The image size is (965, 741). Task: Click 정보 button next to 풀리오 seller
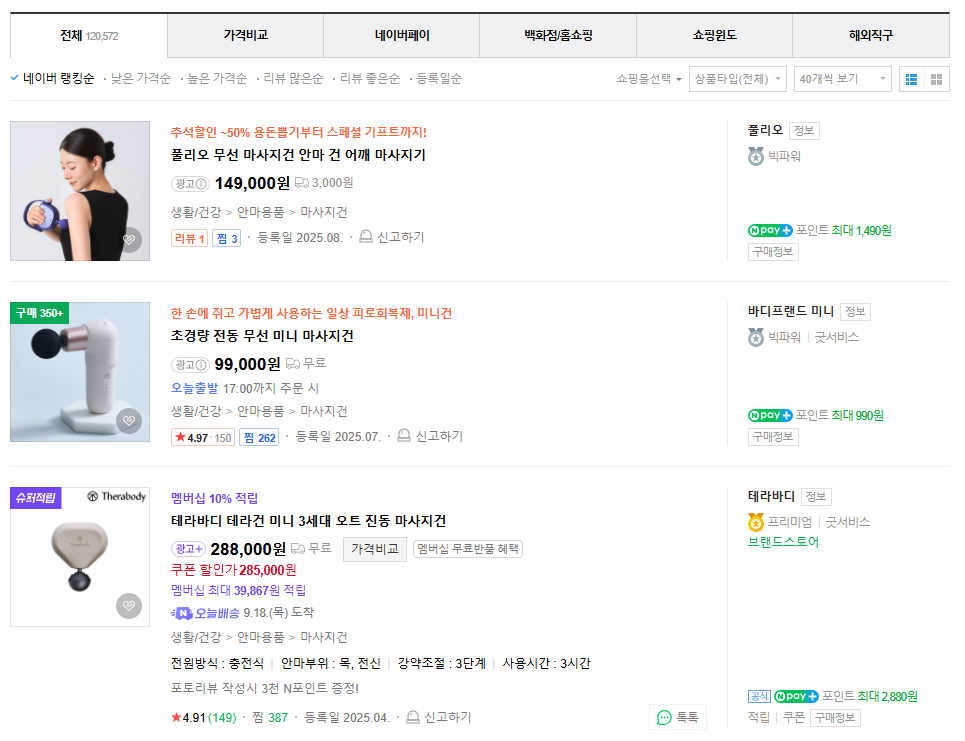click(x=804, y=130)
